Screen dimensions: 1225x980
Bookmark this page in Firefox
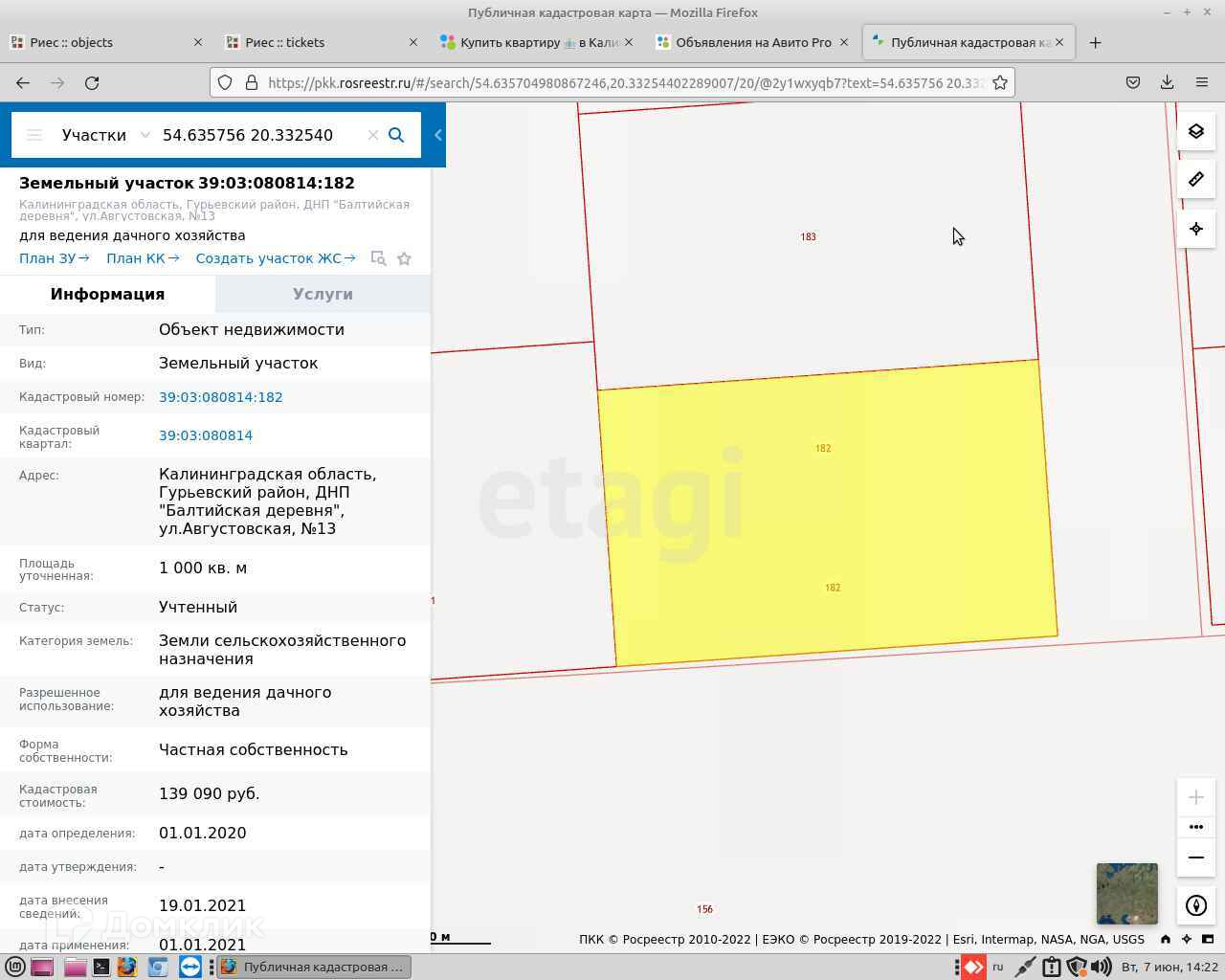tap(1000, 82)
